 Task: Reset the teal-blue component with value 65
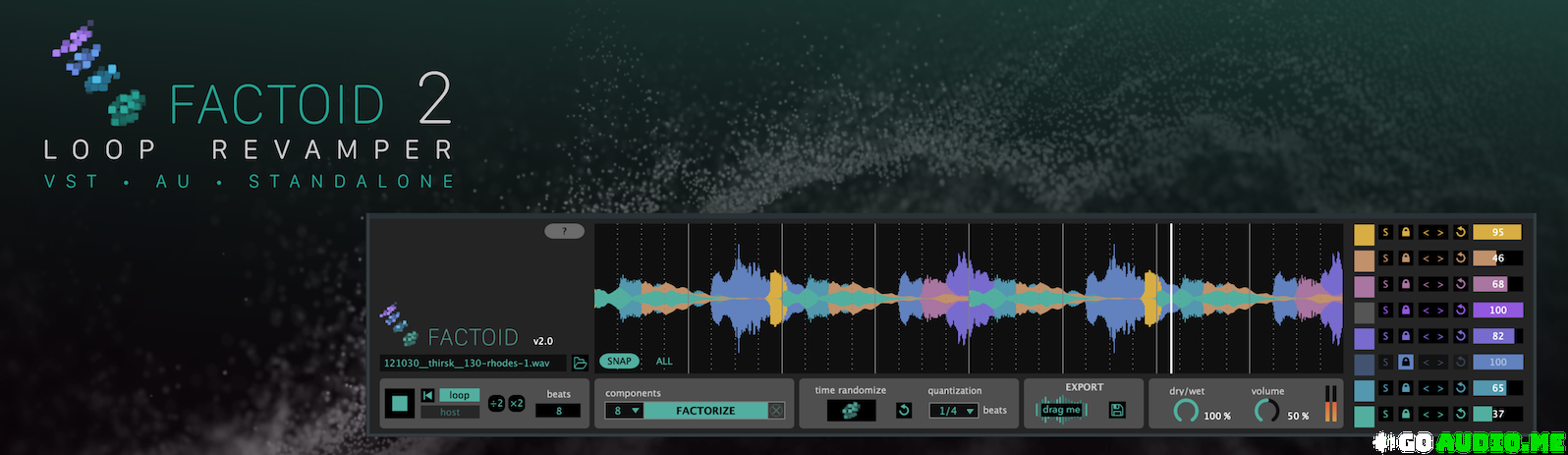coord(1460,388)
